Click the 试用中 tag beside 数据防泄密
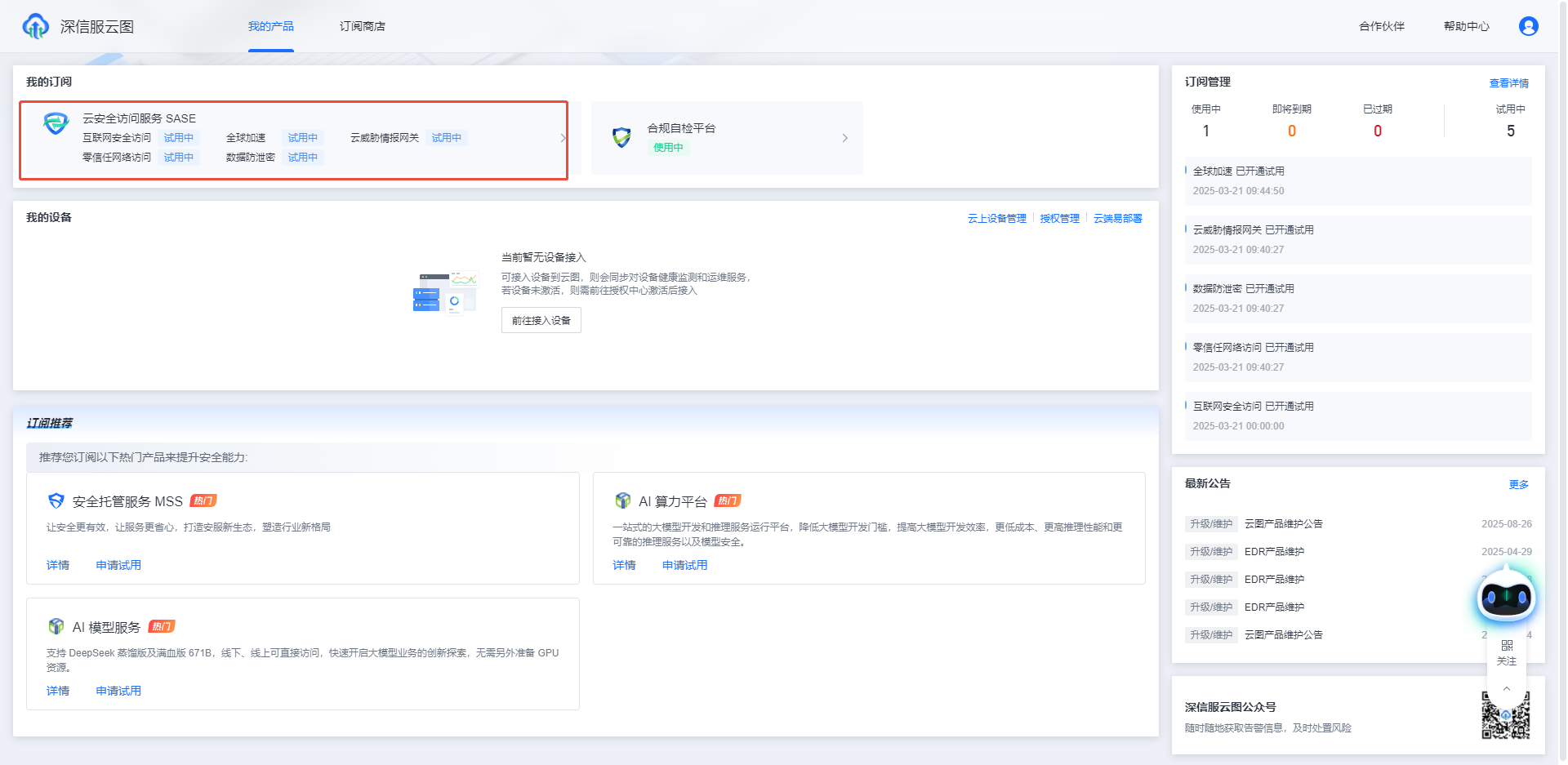The height and width of the screenshot is (765, 1568). tap(303, 158)
